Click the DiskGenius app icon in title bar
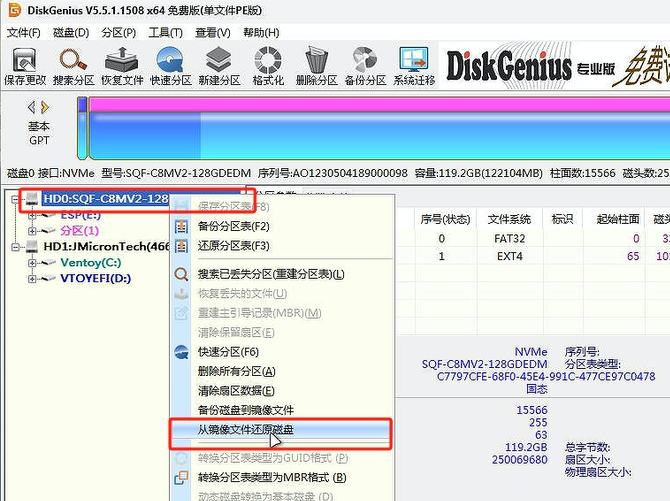The width and height of the screenshot is (670, 501). (14, 10)
